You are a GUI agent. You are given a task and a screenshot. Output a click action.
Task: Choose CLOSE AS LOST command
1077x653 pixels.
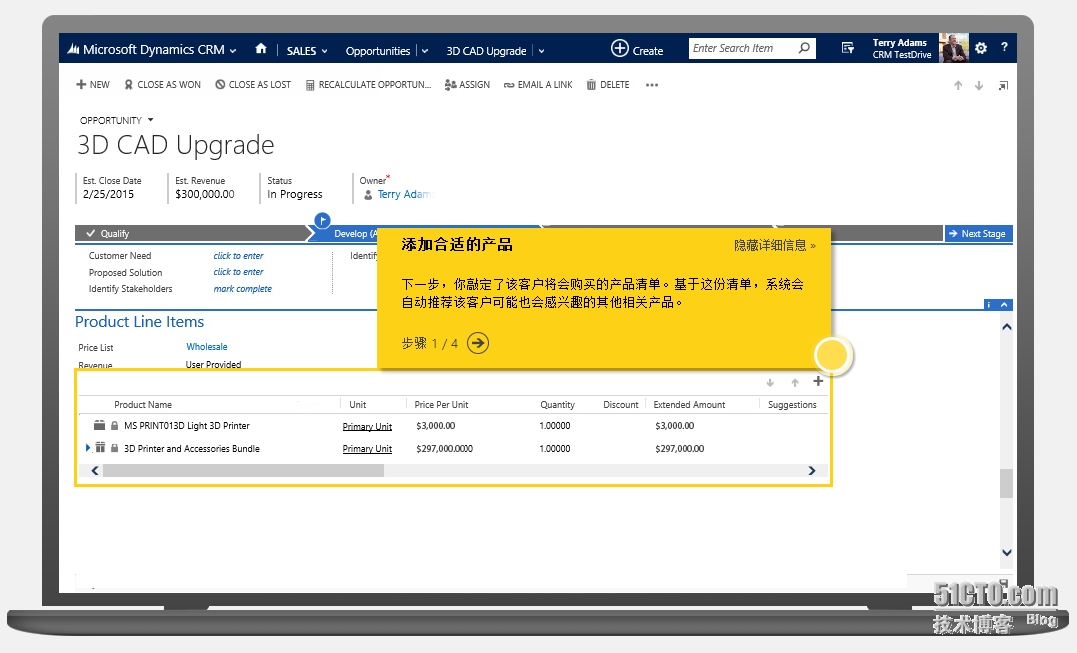tap(253, 84)
